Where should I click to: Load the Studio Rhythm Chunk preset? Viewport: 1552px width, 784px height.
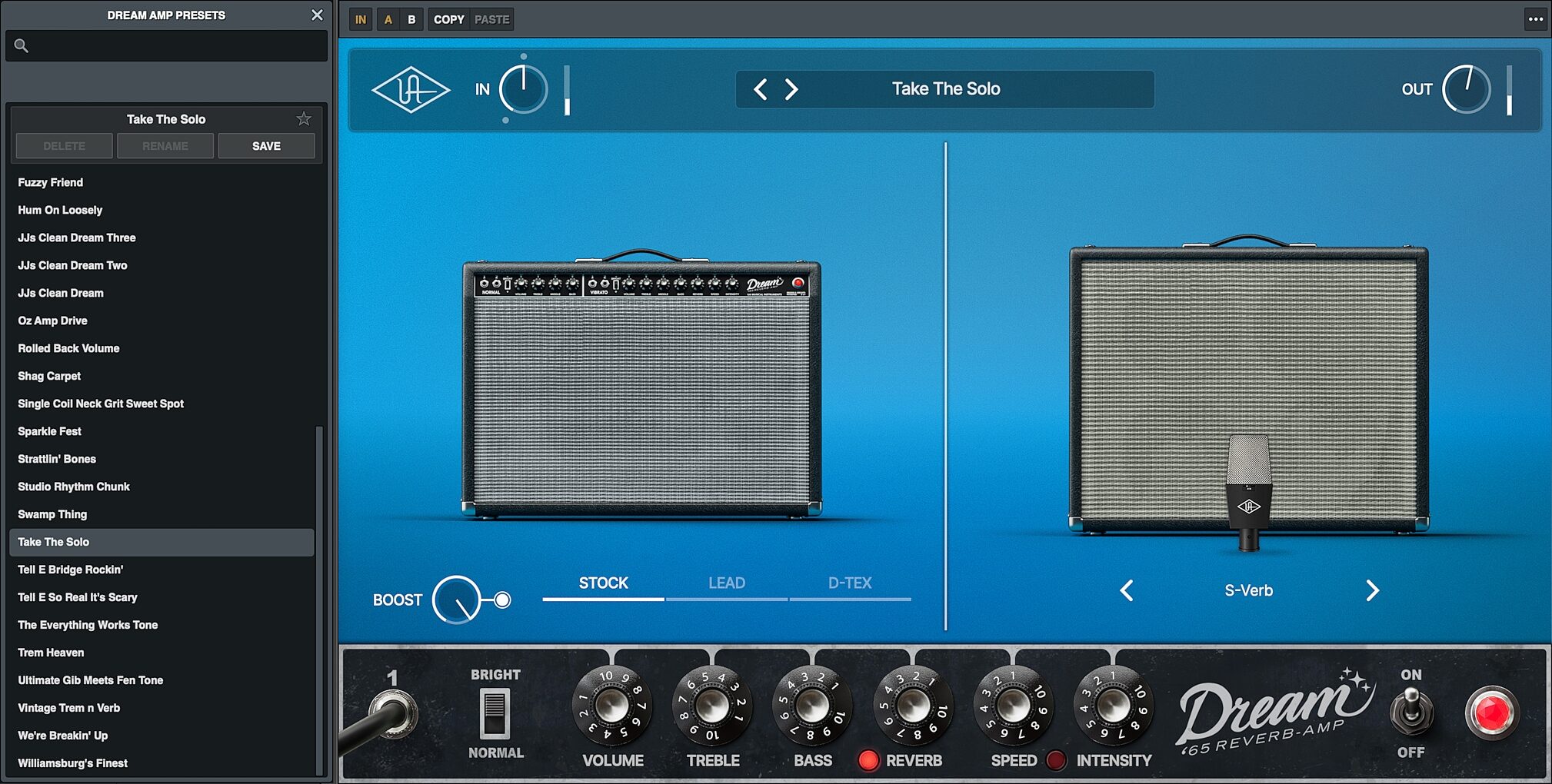162,487
